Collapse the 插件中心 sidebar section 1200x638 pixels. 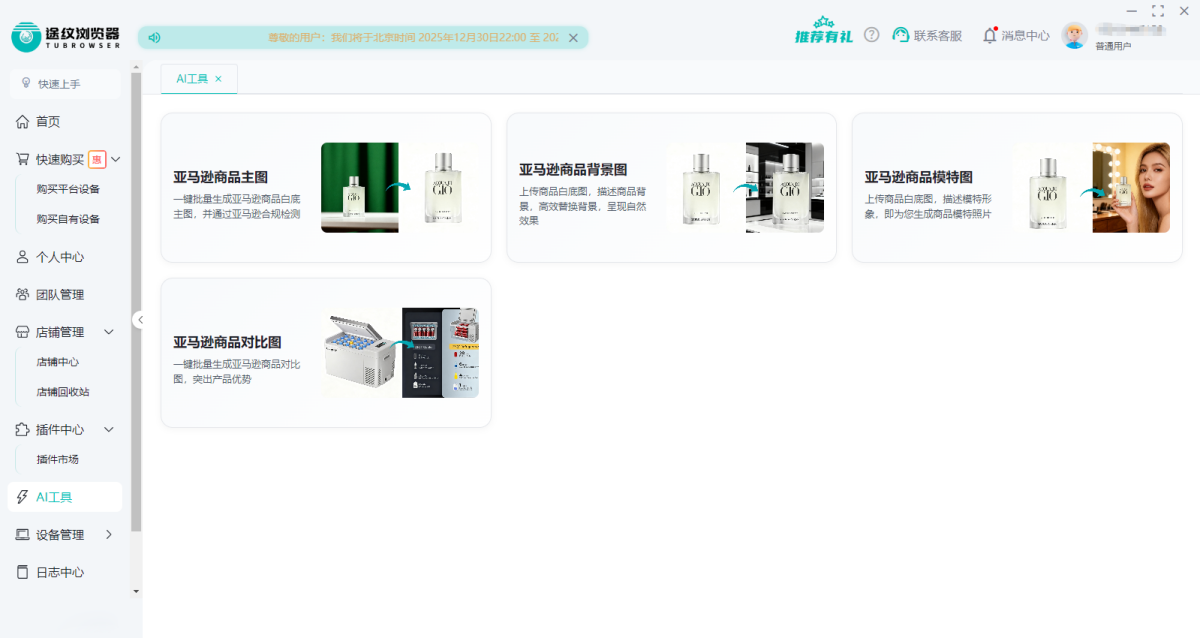[x=110, y=430]
